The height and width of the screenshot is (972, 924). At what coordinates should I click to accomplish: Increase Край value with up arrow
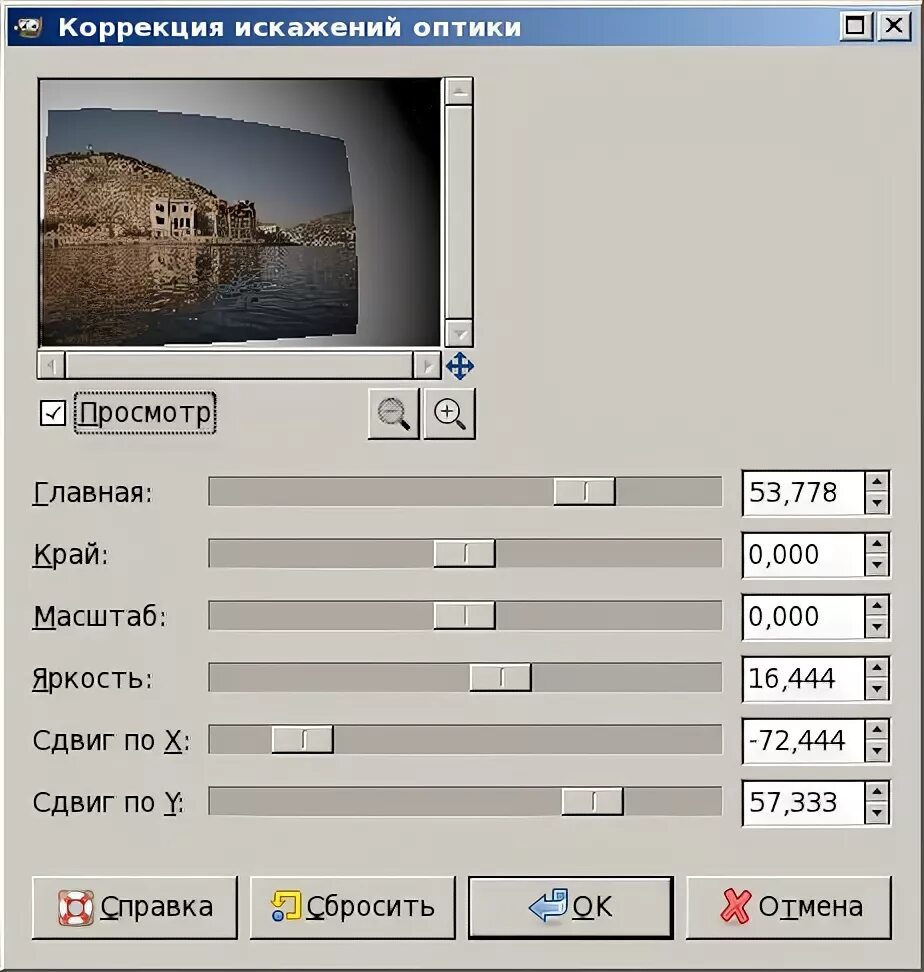[876, 544]
